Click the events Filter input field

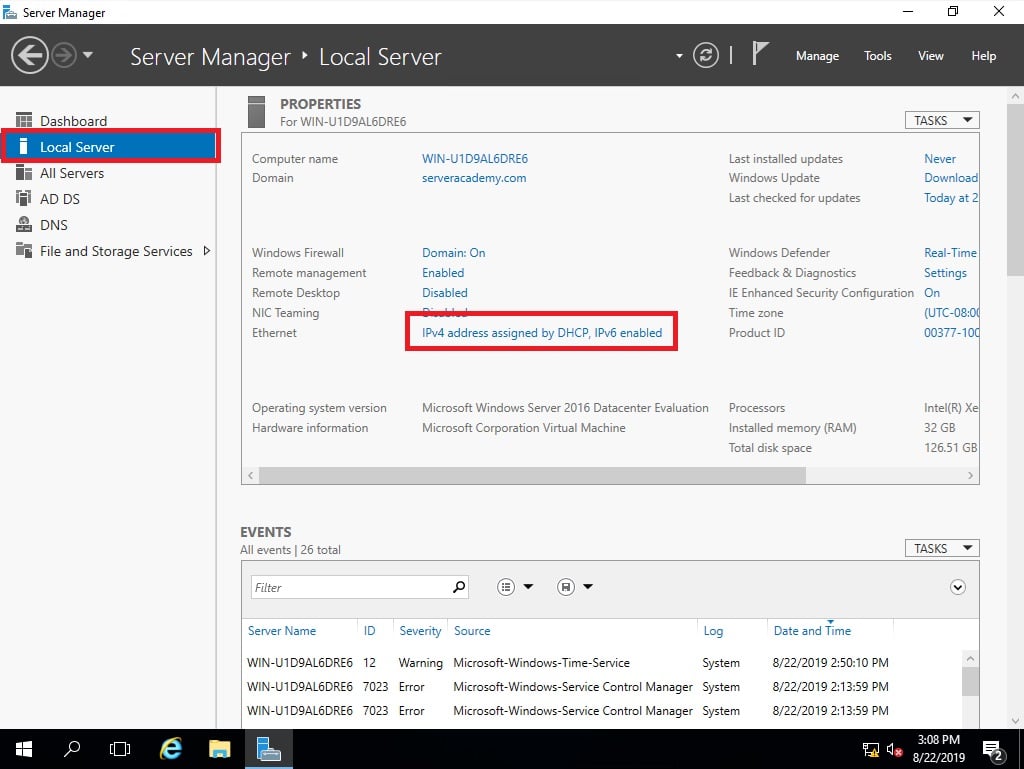coord(350,587)
